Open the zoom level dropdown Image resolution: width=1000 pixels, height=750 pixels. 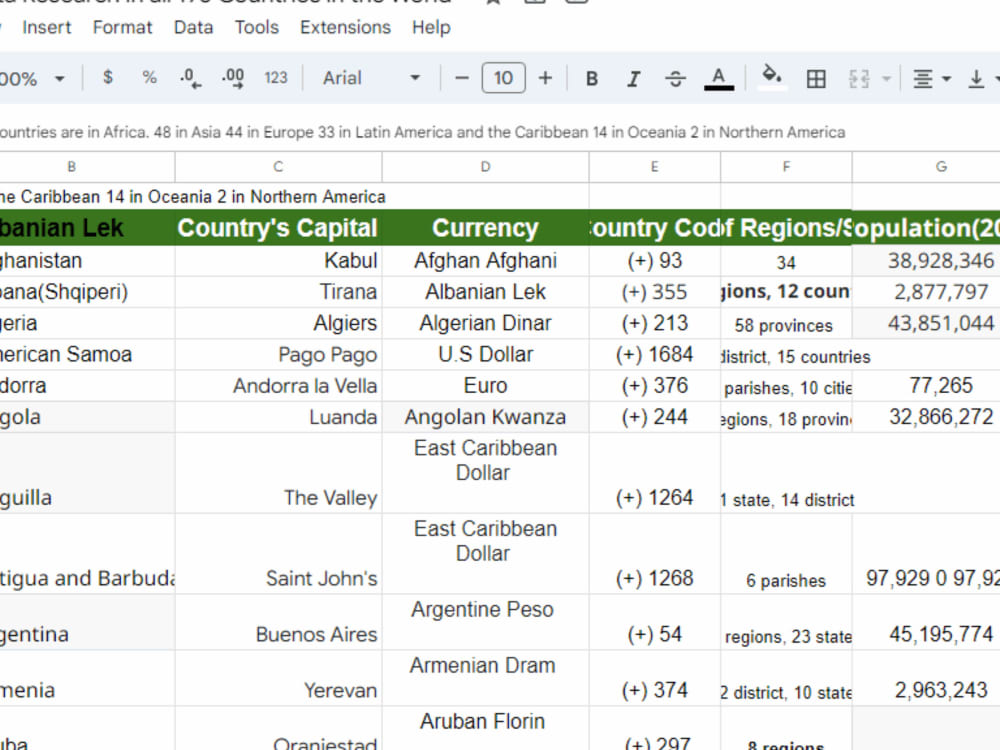coord(30,77)
